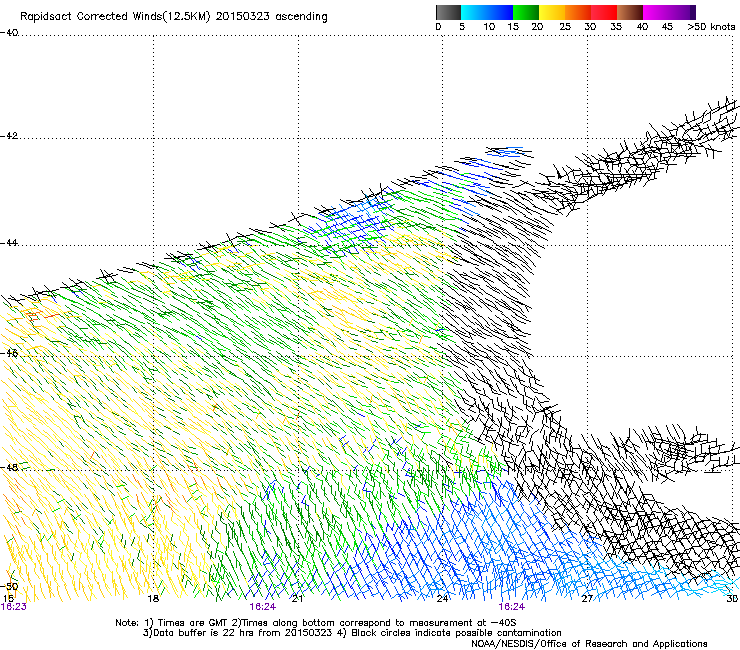Click the '16:24' time label beside longitude 24
Viewport: 740px width, 650px height.
(x=512, y=607)
